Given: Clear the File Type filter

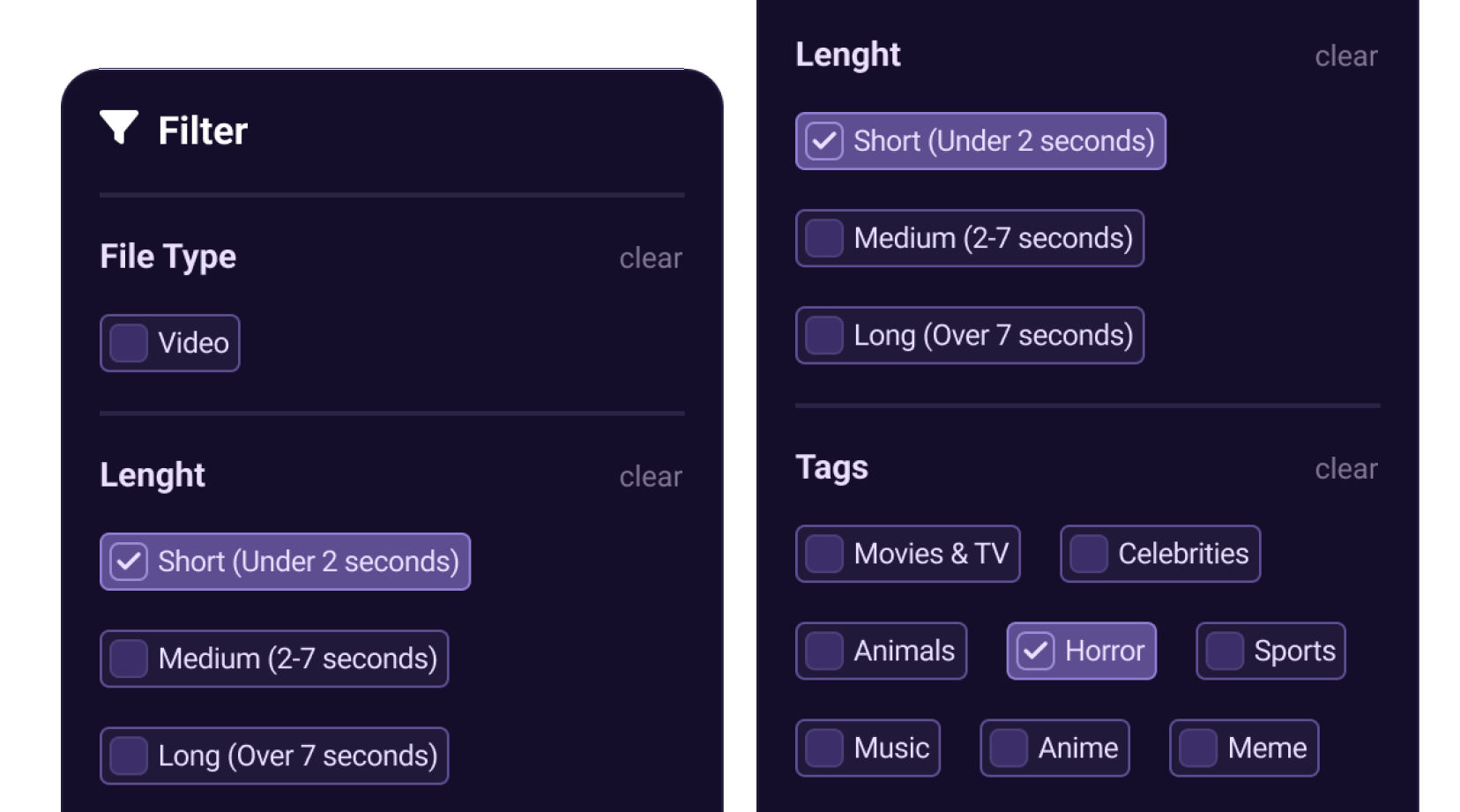Looking at the screenshot, I should point(650,257).
